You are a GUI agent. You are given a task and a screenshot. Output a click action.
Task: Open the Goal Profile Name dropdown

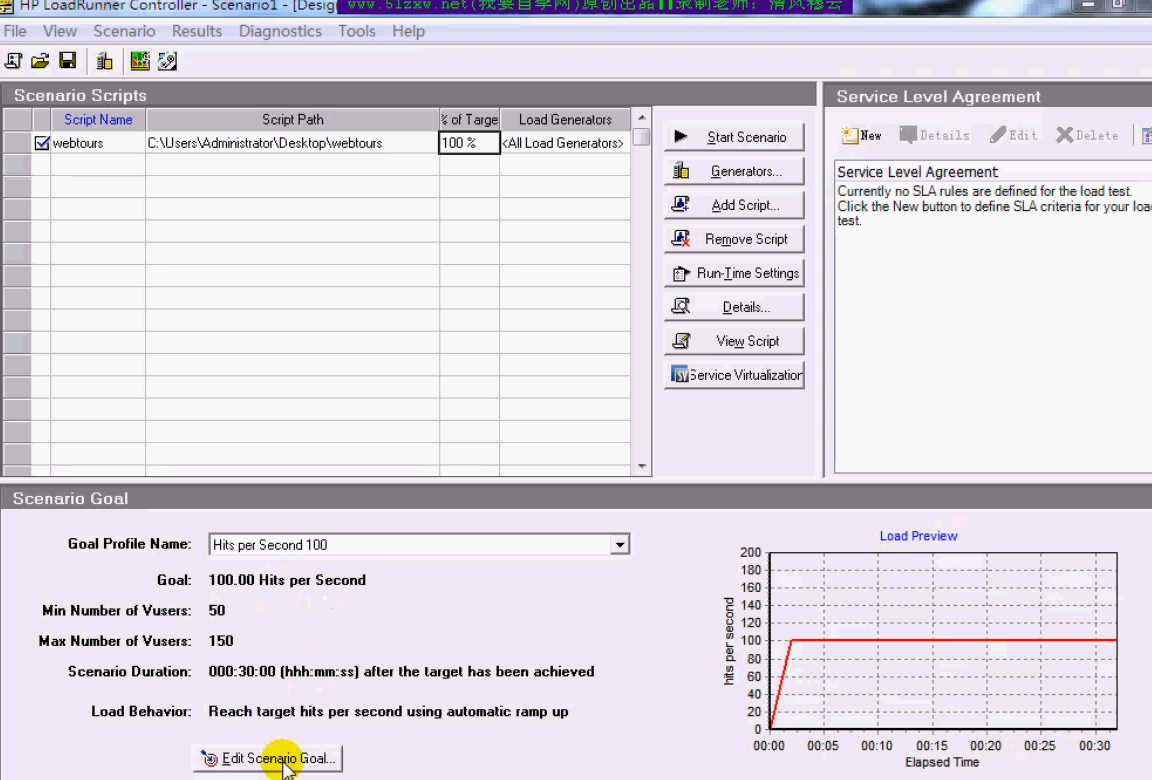(x=619, y=545)
